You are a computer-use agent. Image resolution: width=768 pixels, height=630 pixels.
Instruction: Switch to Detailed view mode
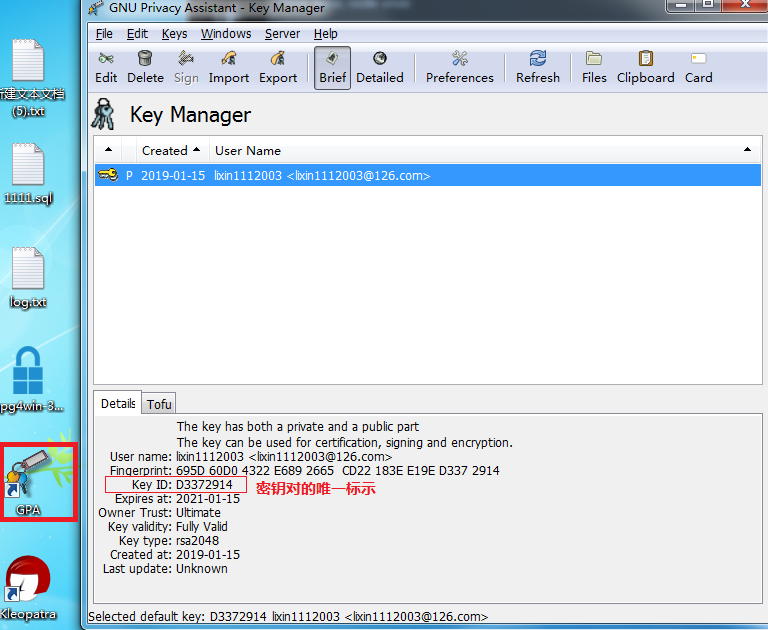(x=380, y=68)
